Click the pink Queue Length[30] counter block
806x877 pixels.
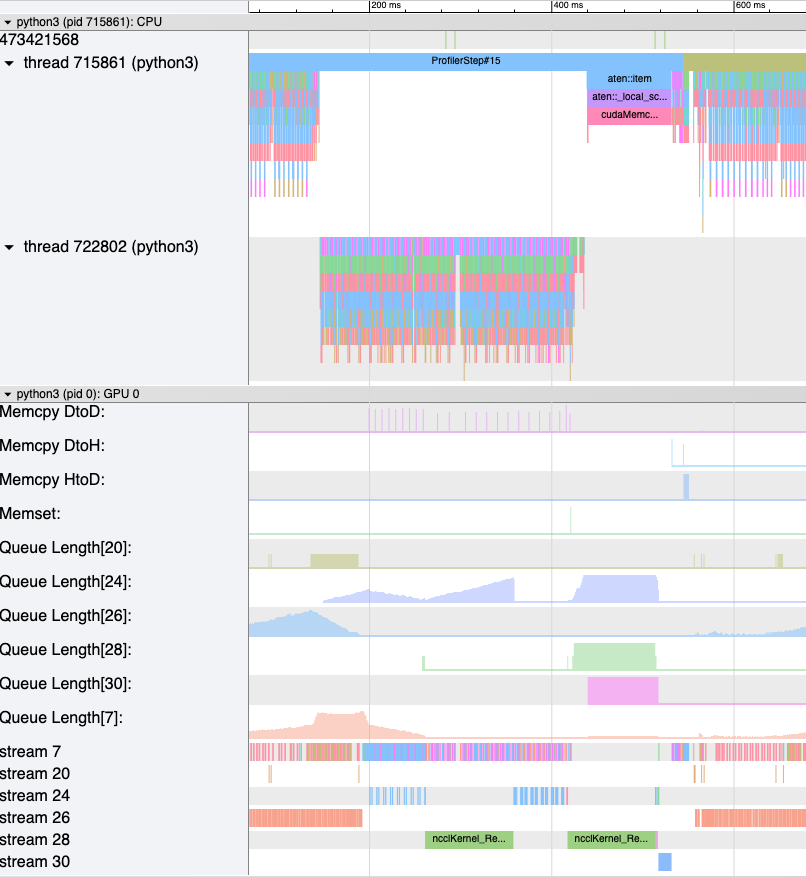622,690
